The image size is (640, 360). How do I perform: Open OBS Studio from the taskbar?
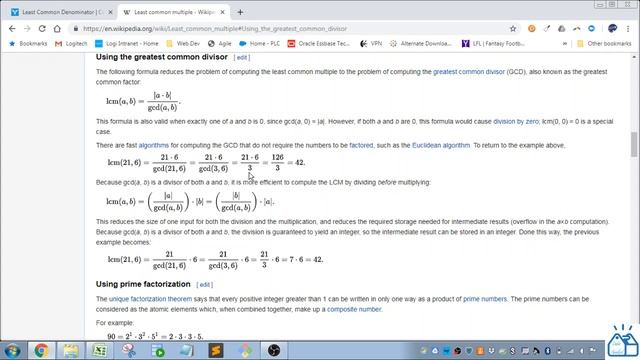tap(274, 351)
